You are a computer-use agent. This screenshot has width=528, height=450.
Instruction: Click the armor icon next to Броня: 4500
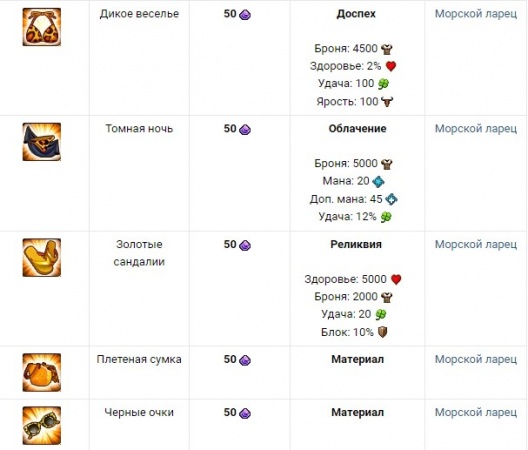click(387, 49)
